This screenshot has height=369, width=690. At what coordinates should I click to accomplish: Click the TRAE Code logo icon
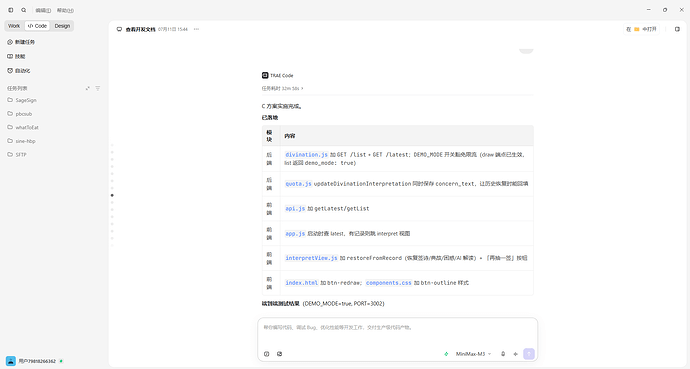(265, 75)
